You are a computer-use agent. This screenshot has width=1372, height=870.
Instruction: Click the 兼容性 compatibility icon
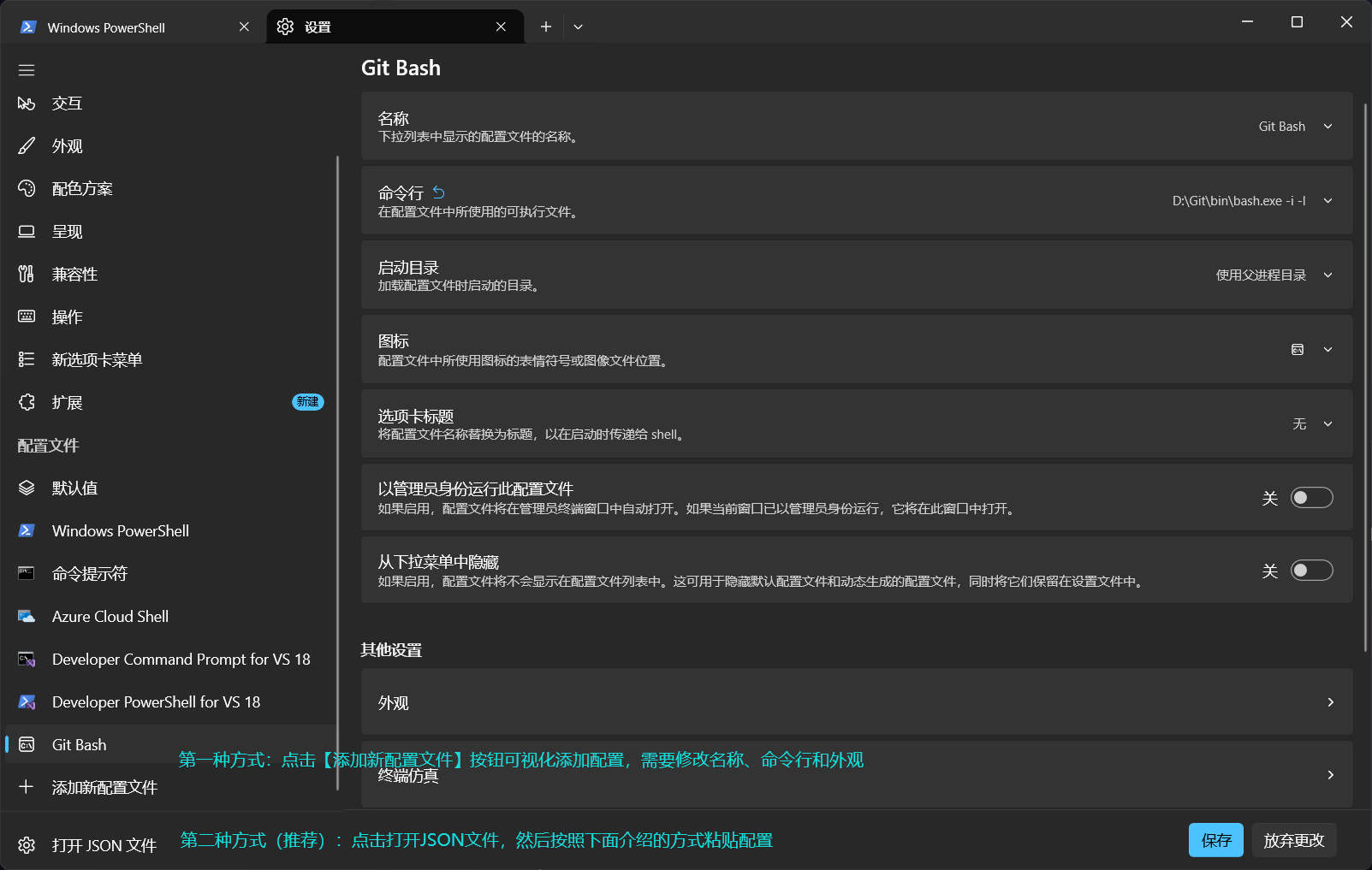[x=27, y=275]
